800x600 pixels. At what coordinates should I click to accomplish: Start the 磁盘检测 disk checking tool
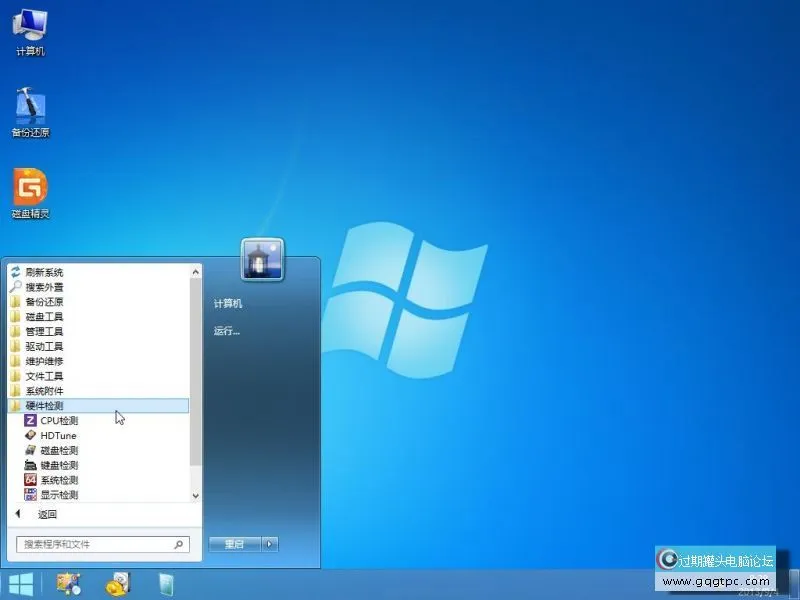(60, 450)
